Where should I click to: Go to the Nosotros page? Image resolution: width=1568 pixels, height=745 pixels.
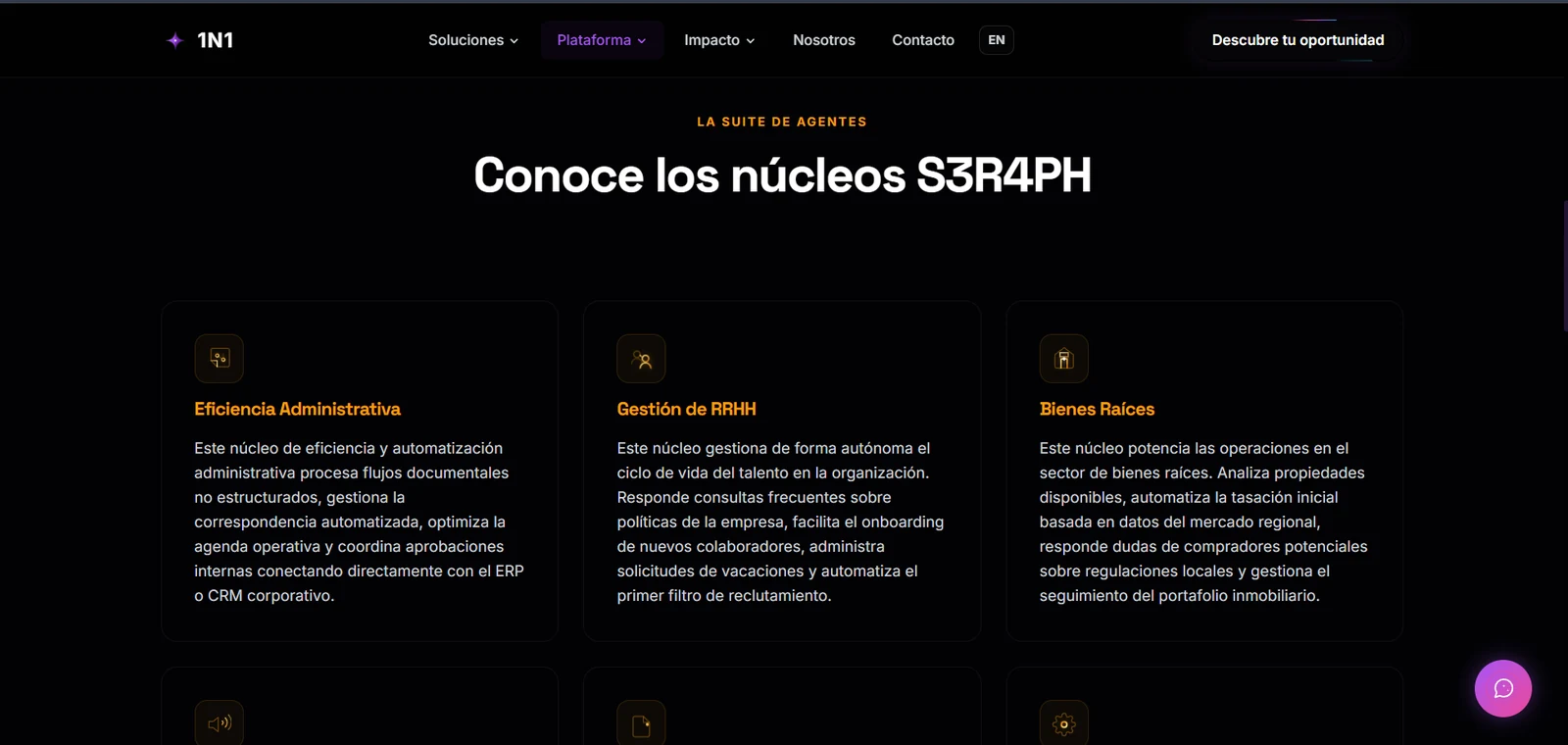click(824, 40)
